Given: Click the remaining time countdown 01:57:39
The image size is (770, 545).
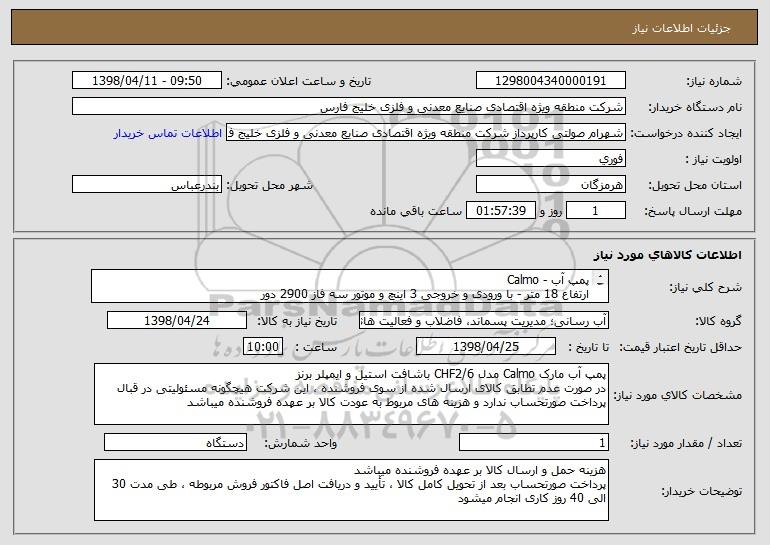Looking at the screenshot, I should [x=500, y=211].
